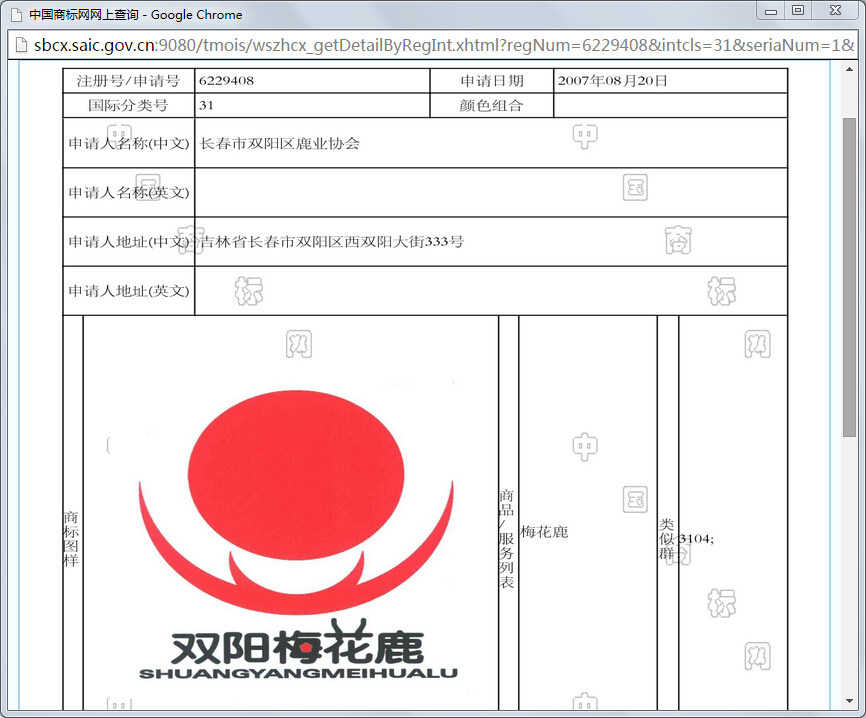The image size is (866, 718).
Task: Click the scrollbar down arrow
Action: (849, 701)
